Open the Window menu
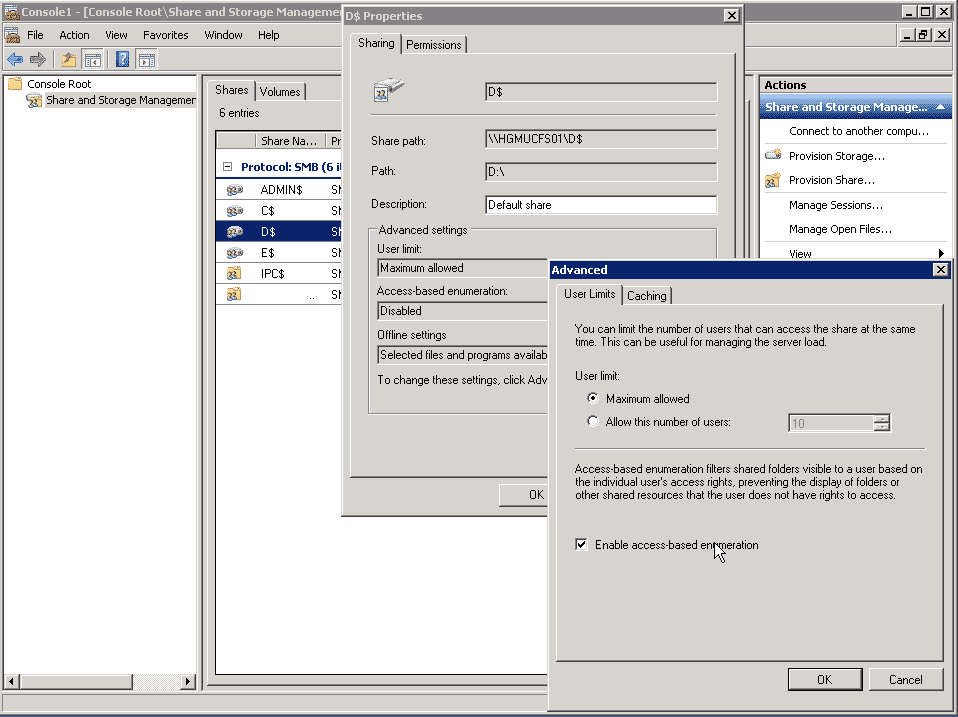958x717 pixels. tap(223, 35)
